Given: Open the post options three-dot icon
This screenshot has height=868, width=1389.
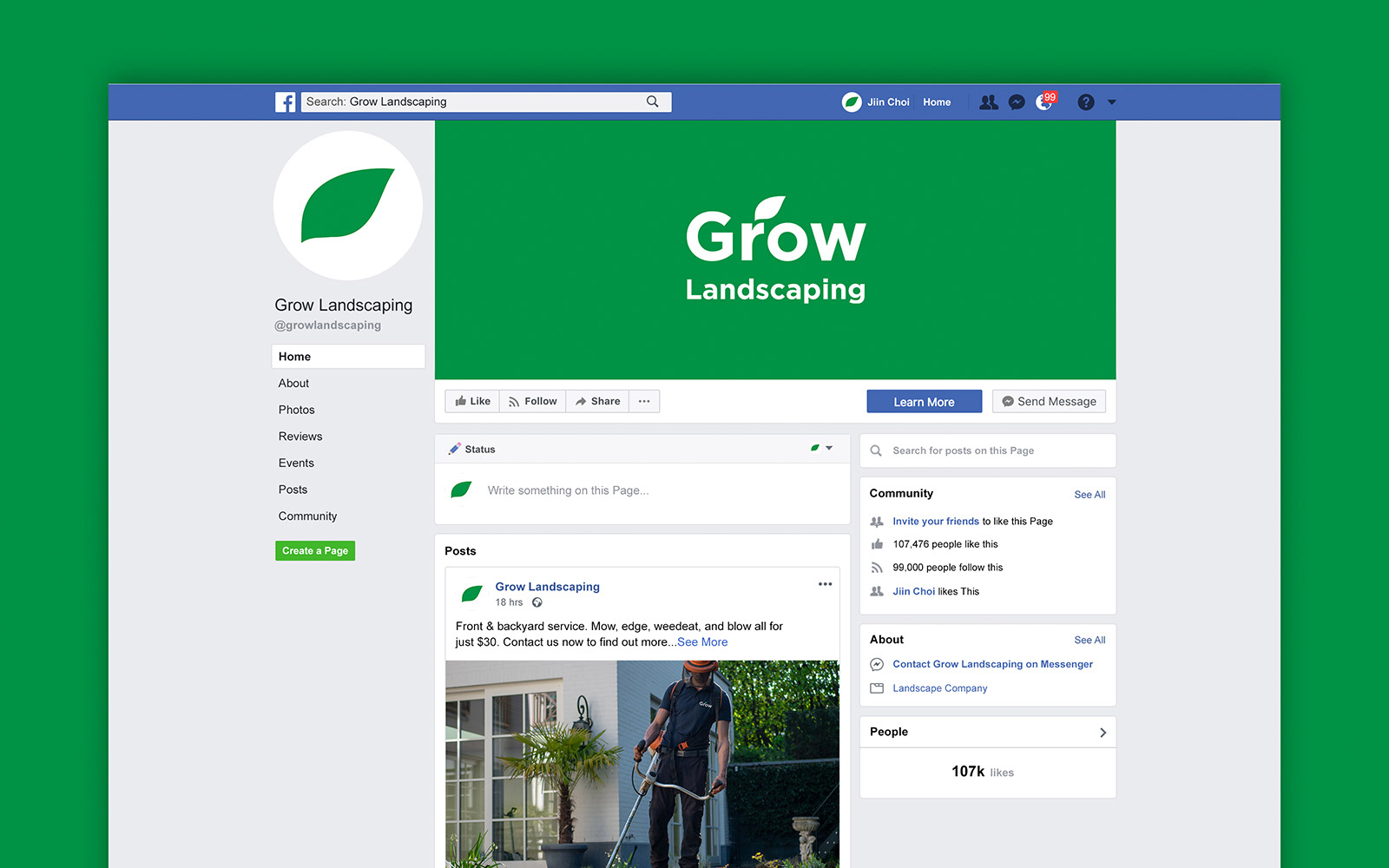Looking at the screenshot, I should [825, 584].
